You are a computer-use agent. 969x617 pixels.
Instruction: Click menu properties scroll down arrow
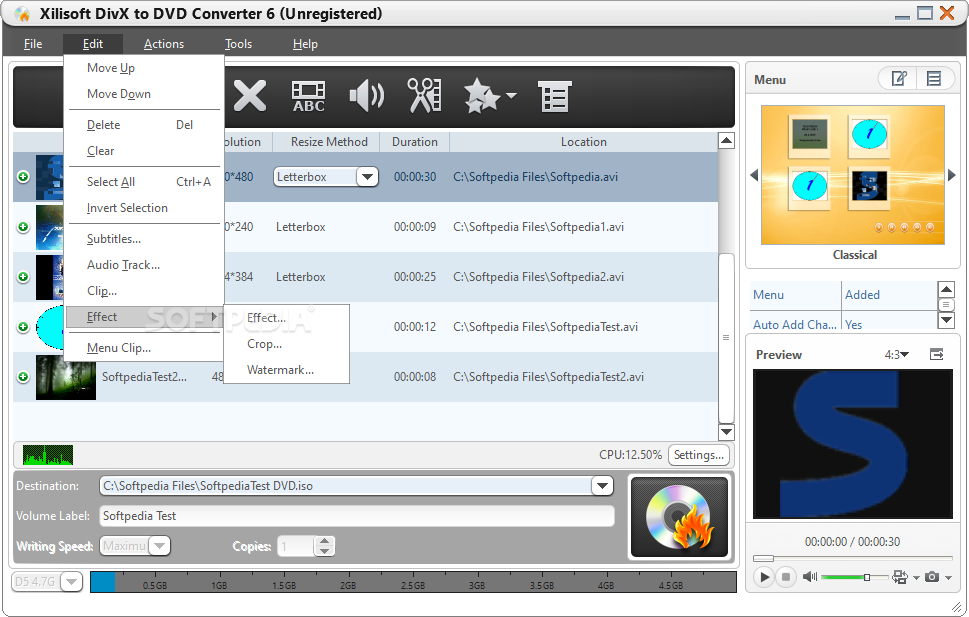pyautogui.click(x=946, y=320)
